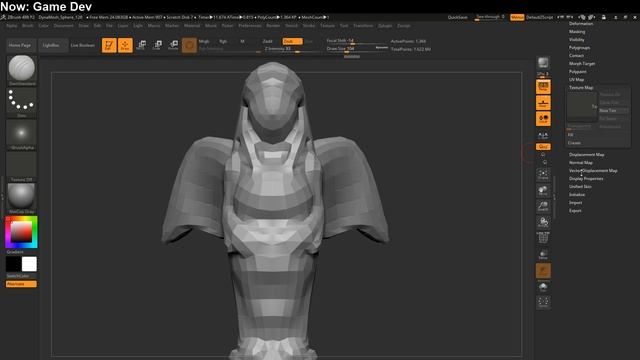
Task: Click the Zoom3D icon in the right shelf
Action: [x=543, y=207]
